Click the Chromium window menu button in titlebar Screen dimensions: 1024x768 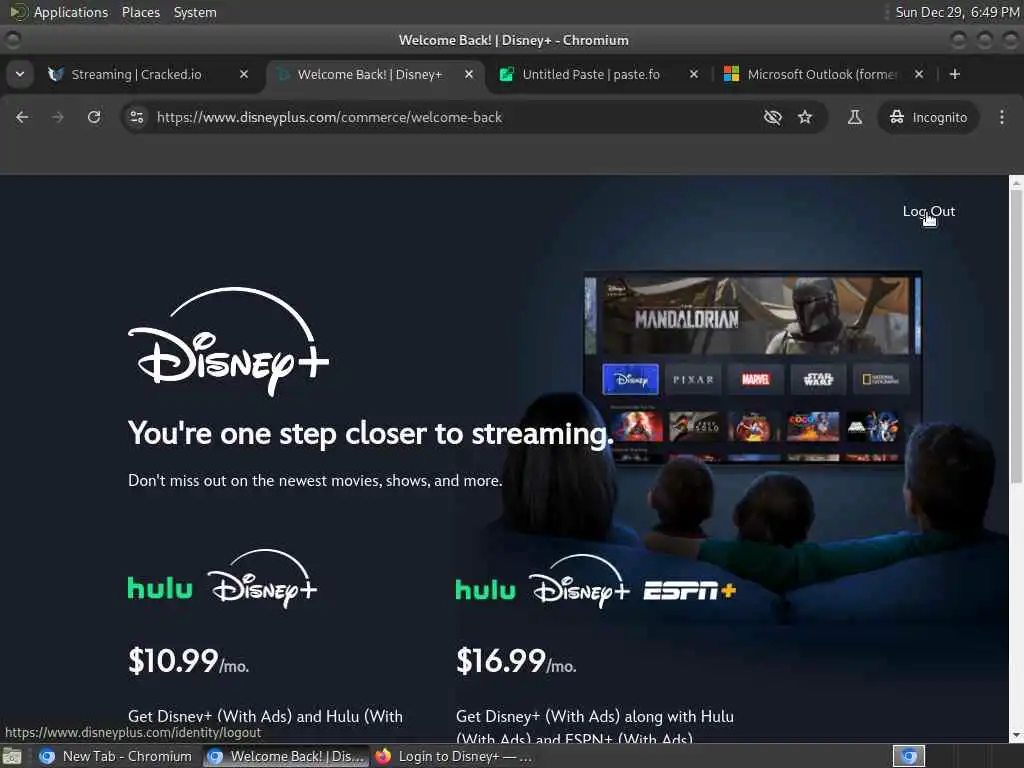coord(12,40)
